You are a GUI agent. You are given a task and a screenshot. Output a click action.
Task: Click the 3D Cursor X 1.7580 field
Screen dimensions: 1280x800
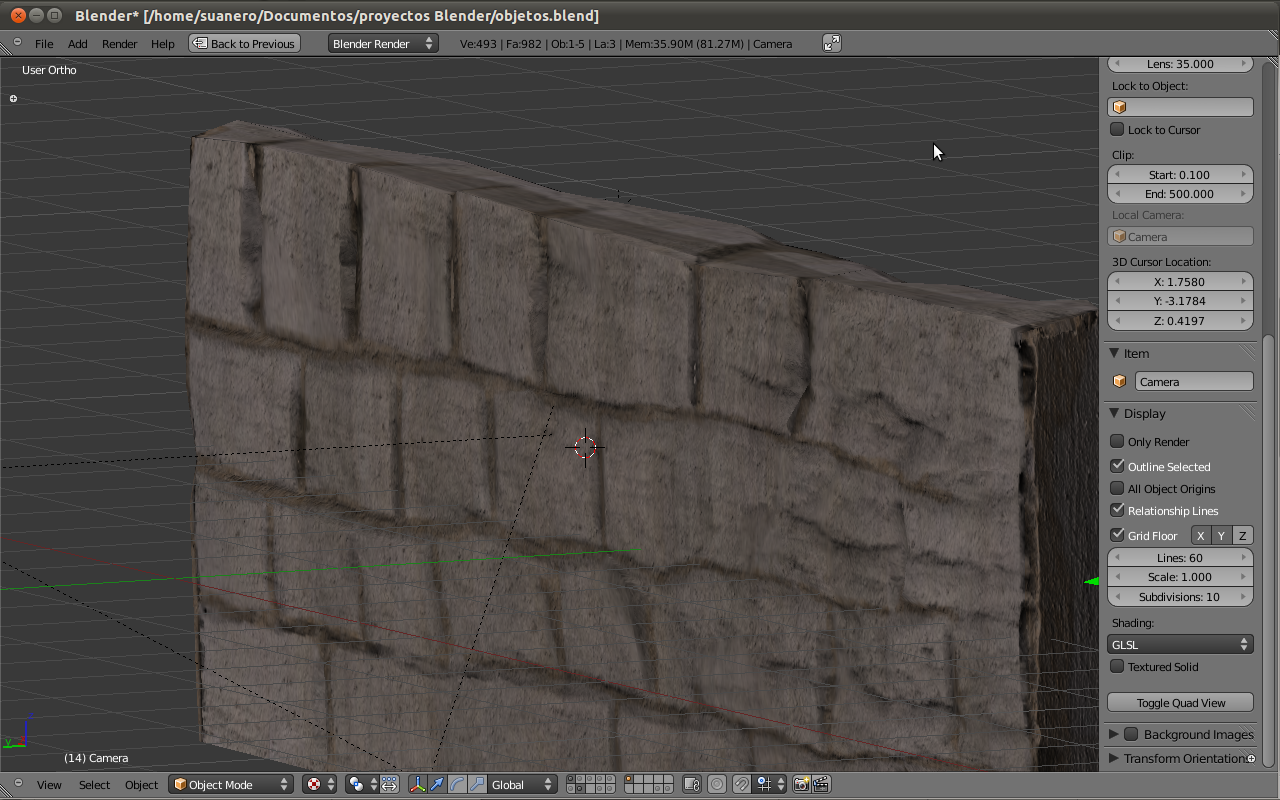[x=1180, y=281]
